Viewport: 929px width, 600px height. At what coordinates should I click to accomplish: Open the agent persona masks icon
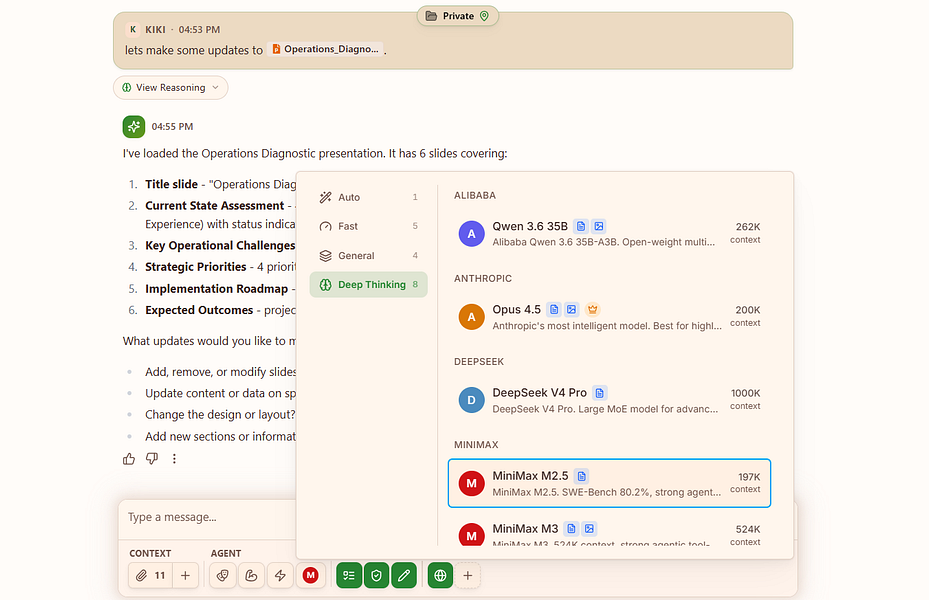(223, 575)
